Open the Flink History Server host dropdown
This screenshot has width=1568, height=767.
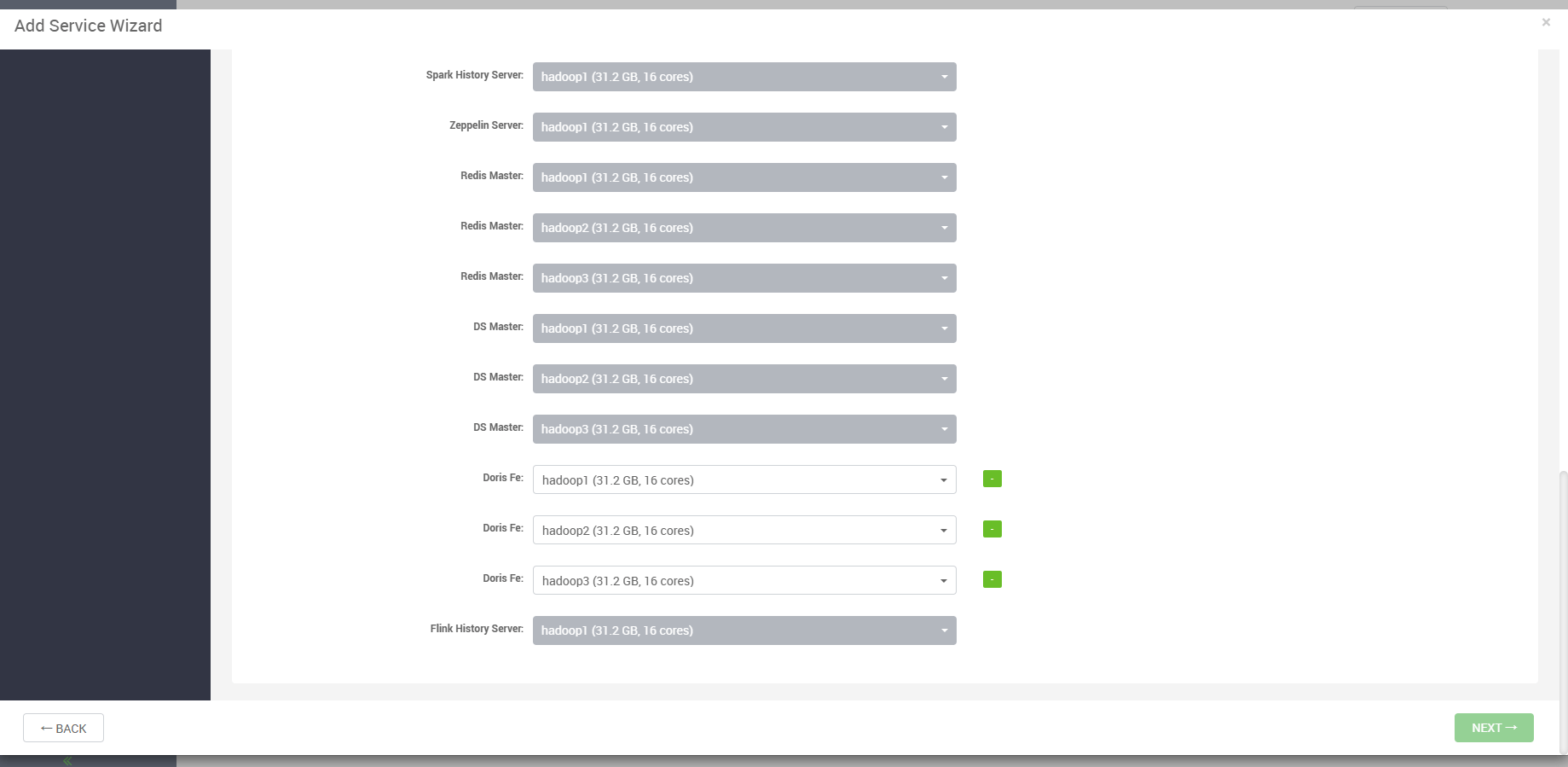(x=743, y=630)
